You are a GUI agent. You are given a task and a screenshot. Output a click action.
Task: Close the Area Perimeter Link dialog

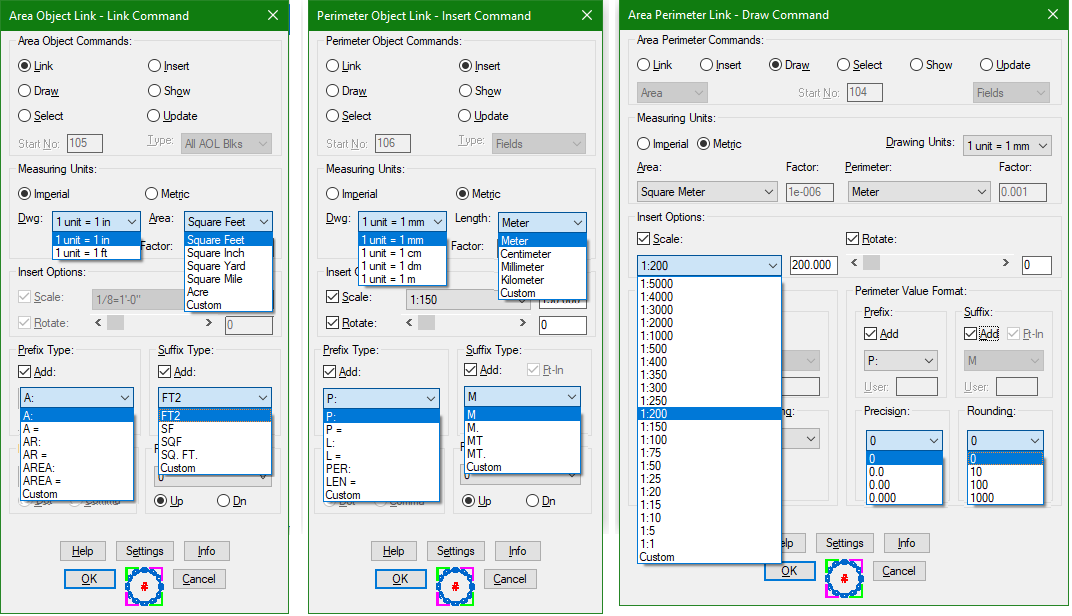(x=1053, y=14)
